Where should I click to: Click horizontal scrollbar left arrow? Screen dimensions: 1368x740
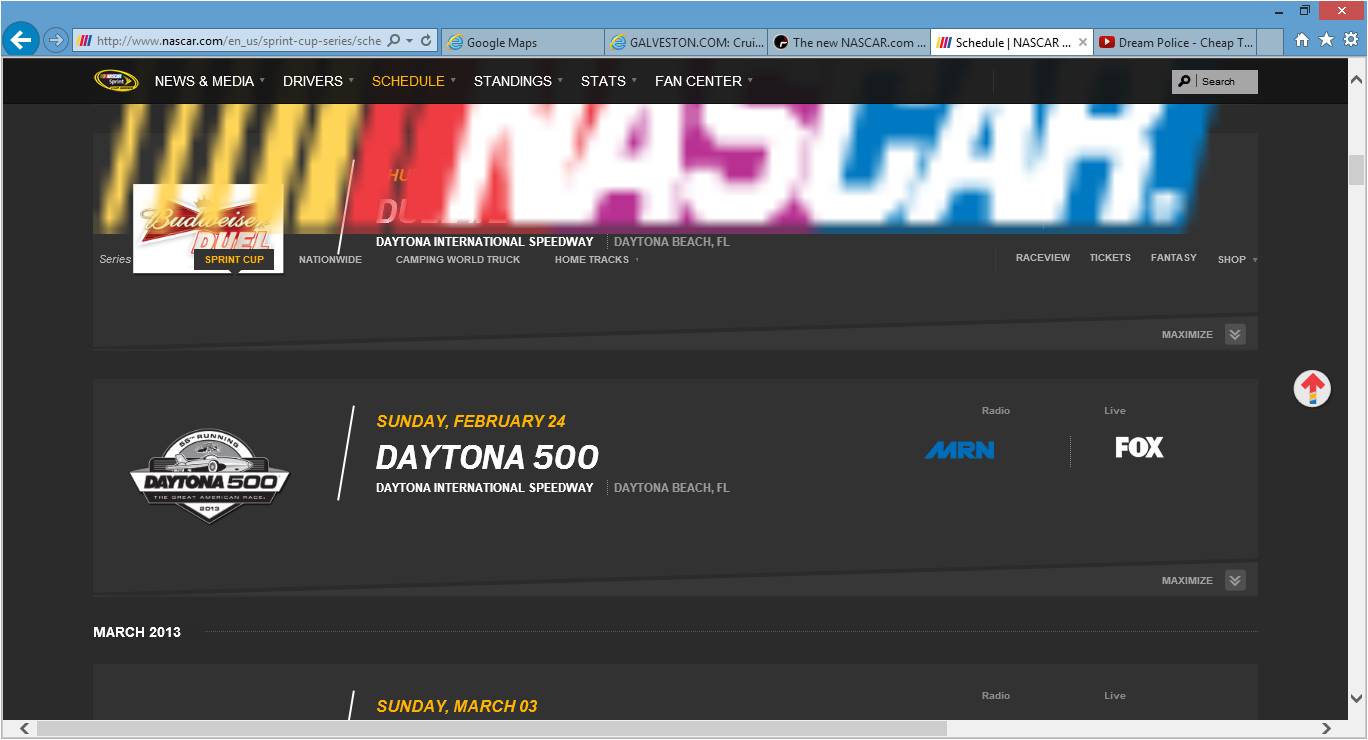point(24,729)
